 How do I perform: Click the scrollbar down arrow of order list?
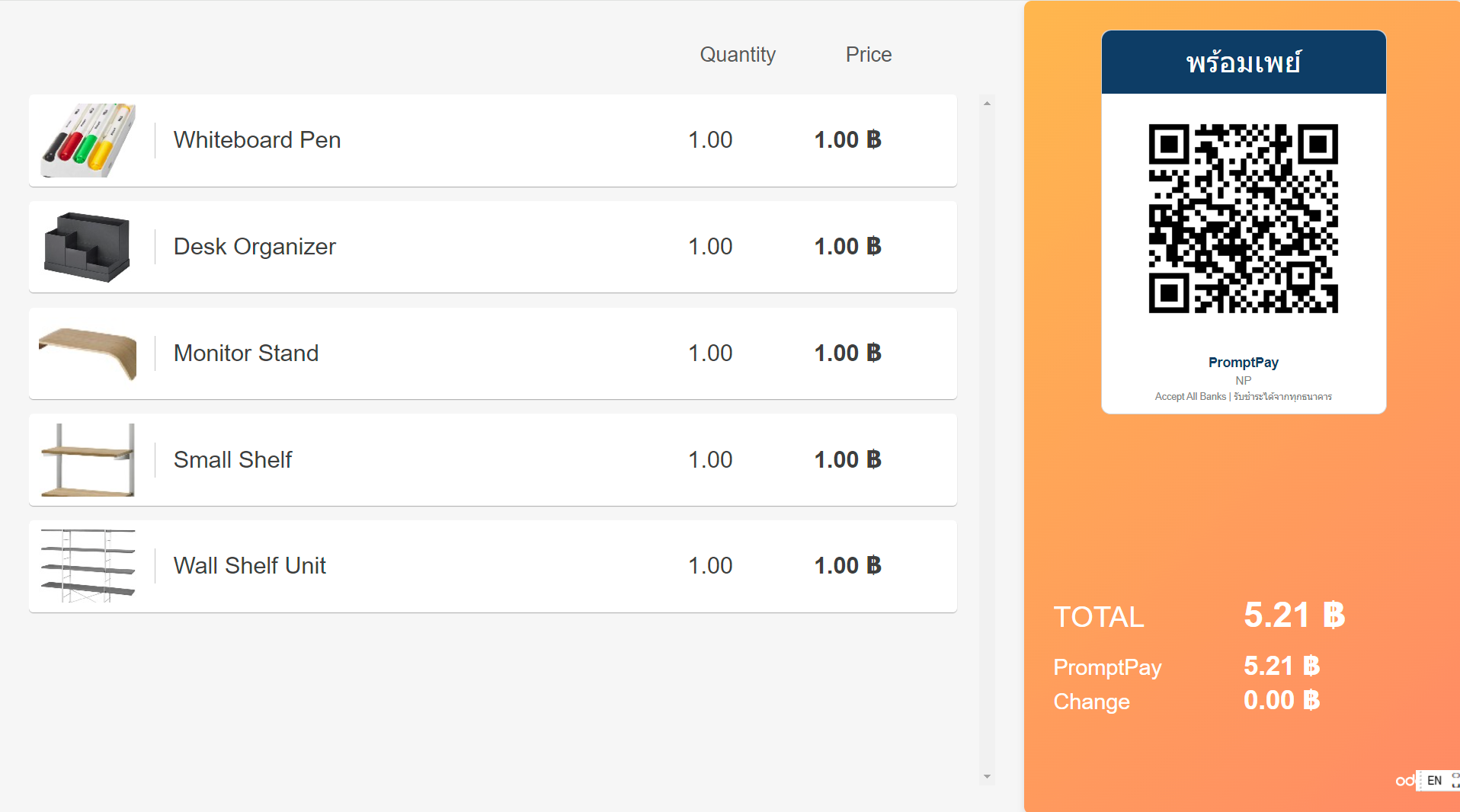pos(987,777)
